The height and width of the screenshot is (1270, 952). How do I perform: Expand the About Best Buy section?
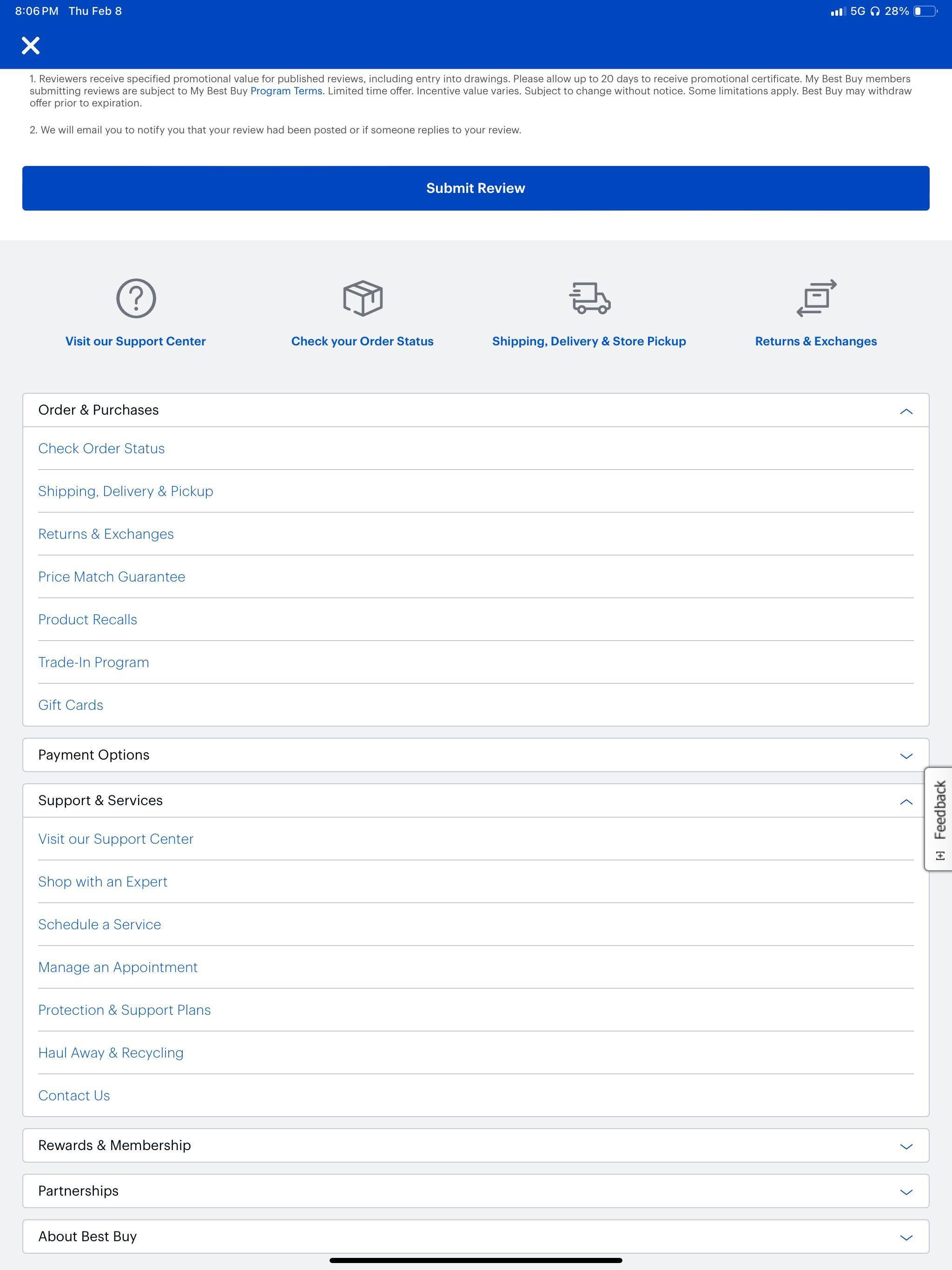pyautogui.click(x=906, y=1237)
